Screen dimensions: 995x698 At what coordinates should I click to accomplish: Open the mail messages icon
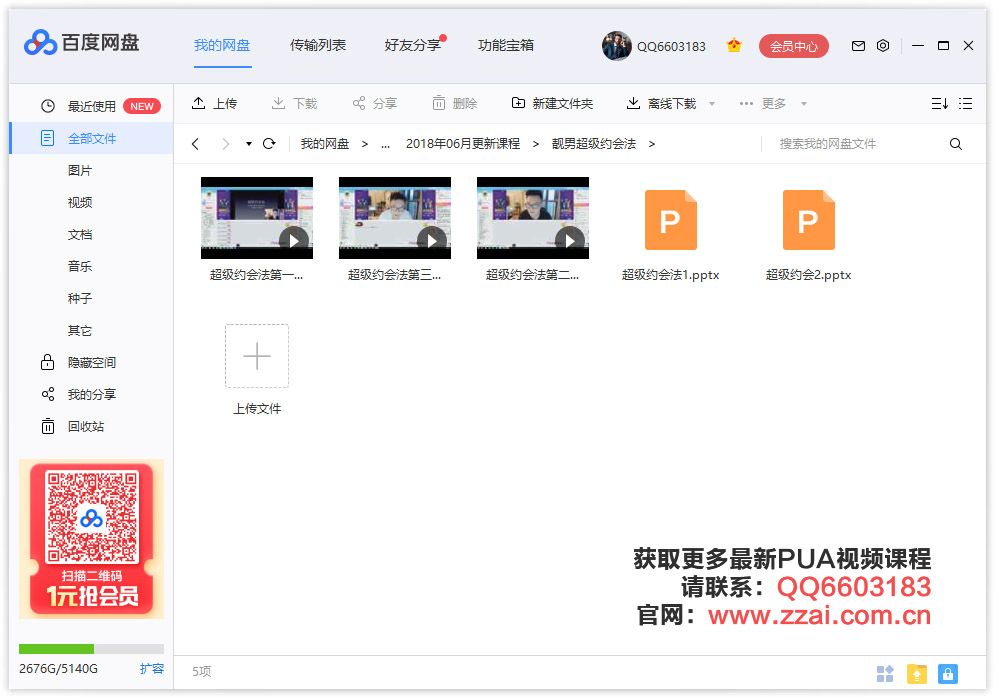tap(858, 46)
